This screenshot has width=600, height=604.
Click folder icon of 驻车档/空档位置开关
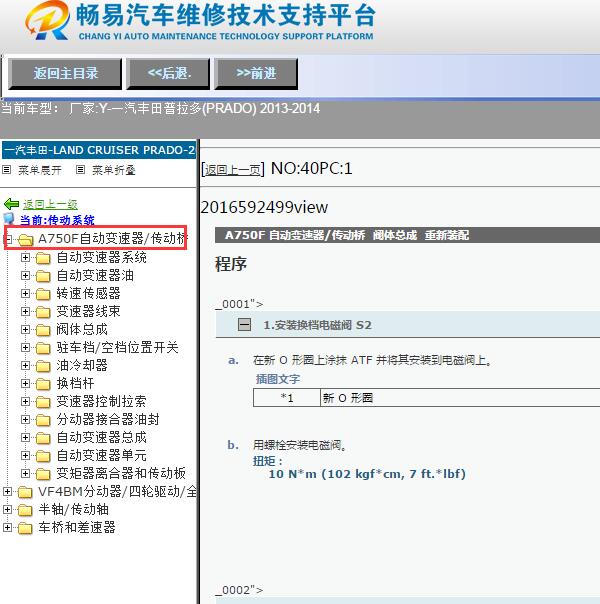pos(43,348)
